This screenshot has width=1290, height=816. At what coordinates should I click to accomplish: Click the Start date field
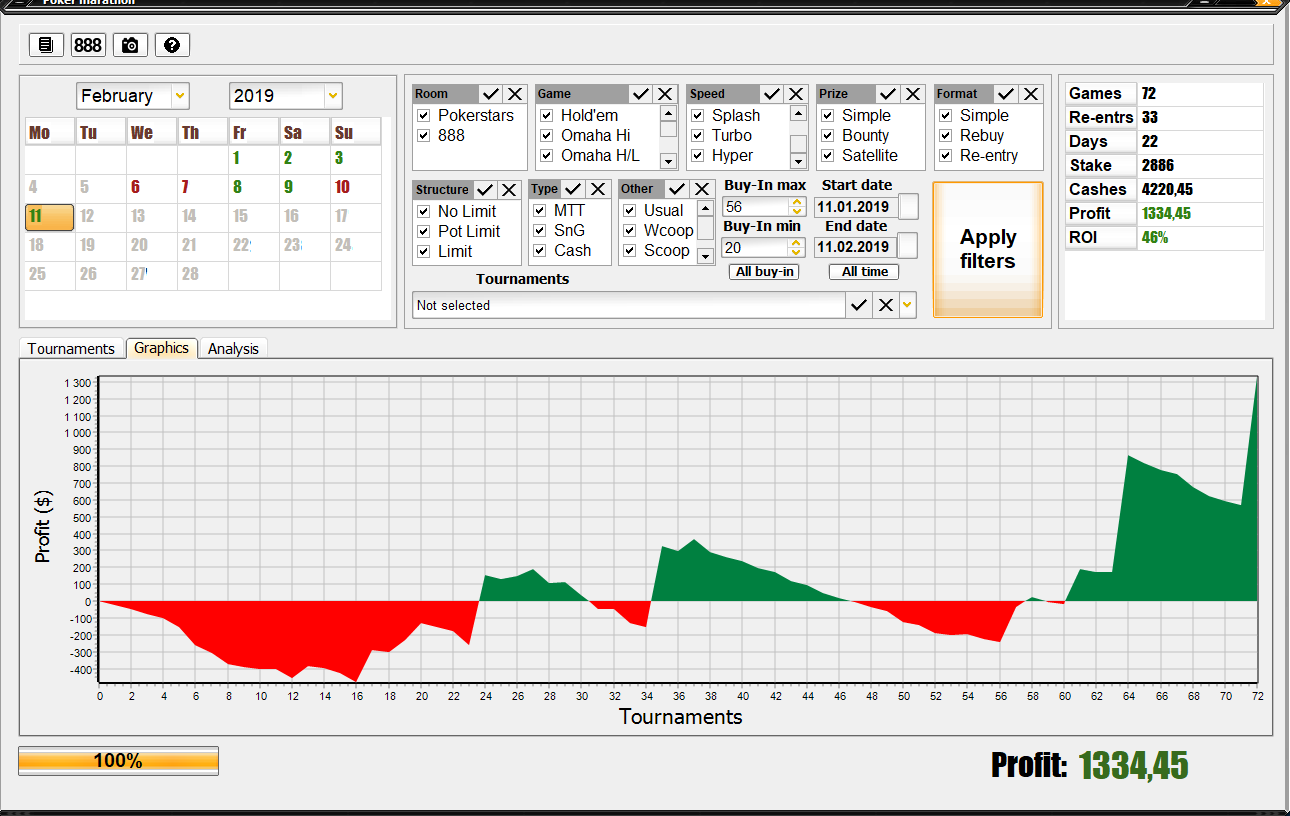[856, 207]
